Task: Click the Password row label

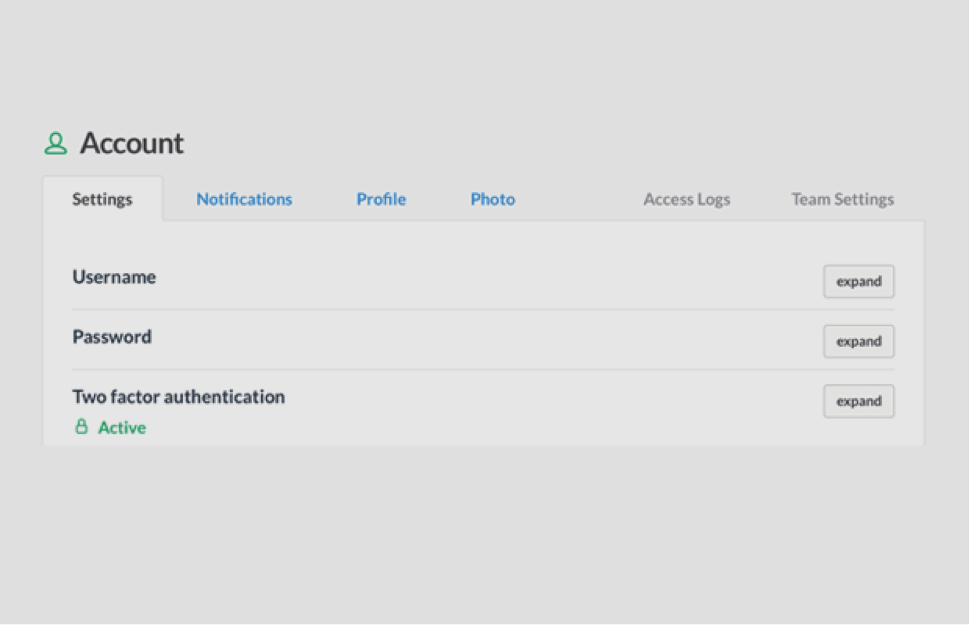Action: pyautogui.click(x=112, y=337)
